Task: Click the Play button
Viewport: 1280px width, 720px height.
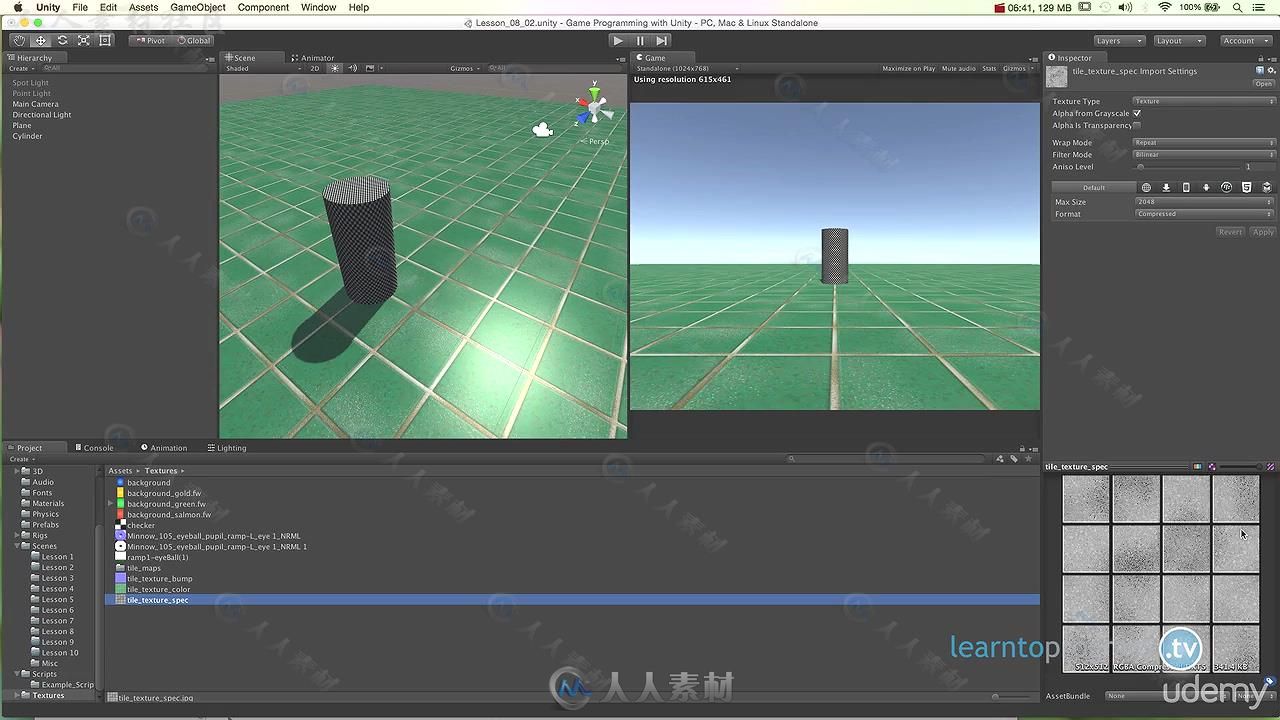Action: [618, 41]
